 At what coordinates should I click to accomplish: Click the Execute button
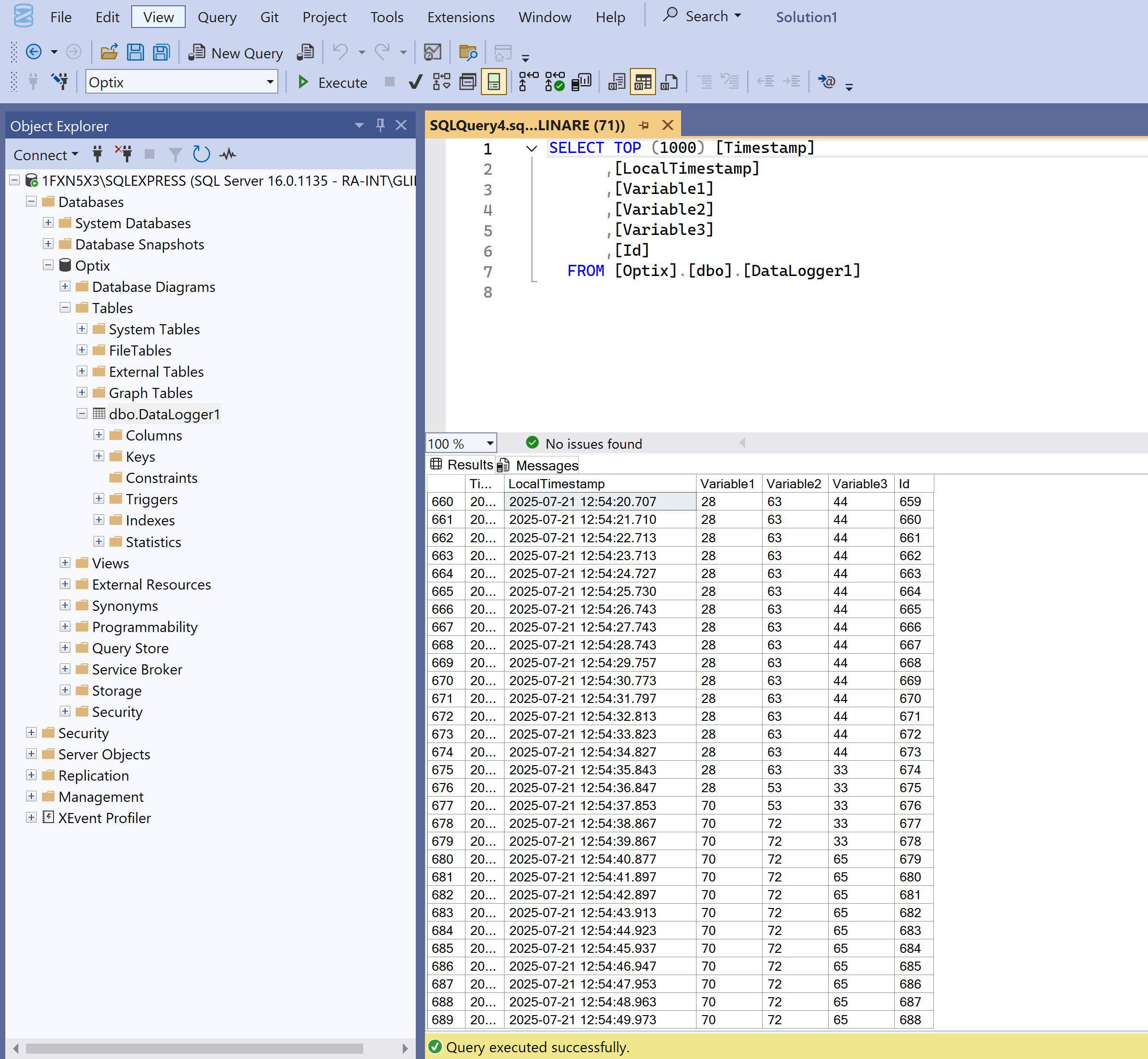point(333,83)
